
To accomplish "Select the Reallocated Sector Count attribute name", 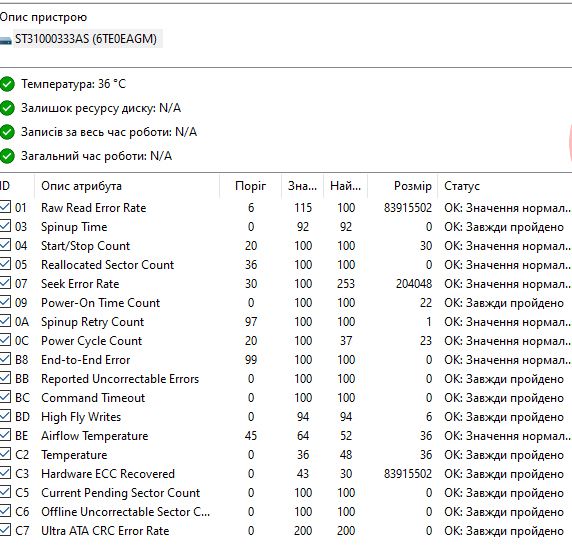I will 108,265.
